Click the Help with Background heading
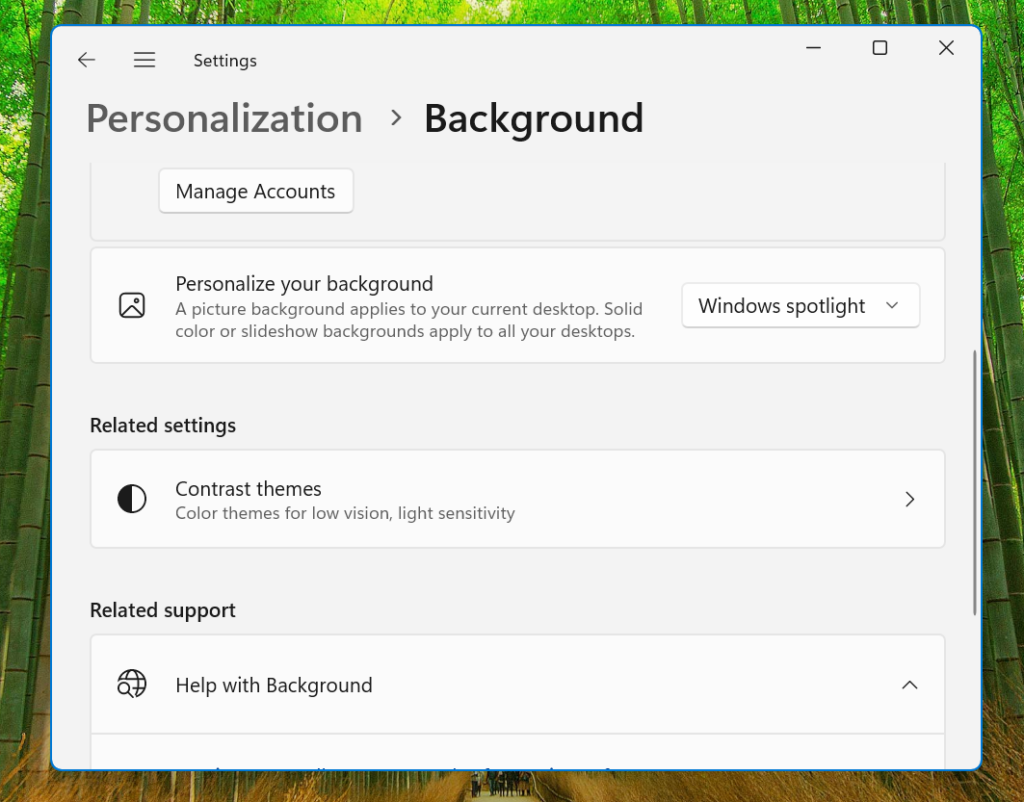Image resolution: width=1024 pixels, height=802 pixels. coord(273,685)
